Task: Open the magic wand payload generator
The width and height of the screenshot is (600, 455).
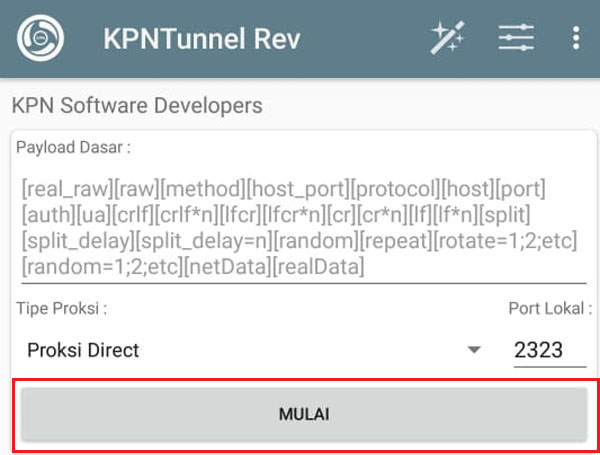Action: (448, 38)
